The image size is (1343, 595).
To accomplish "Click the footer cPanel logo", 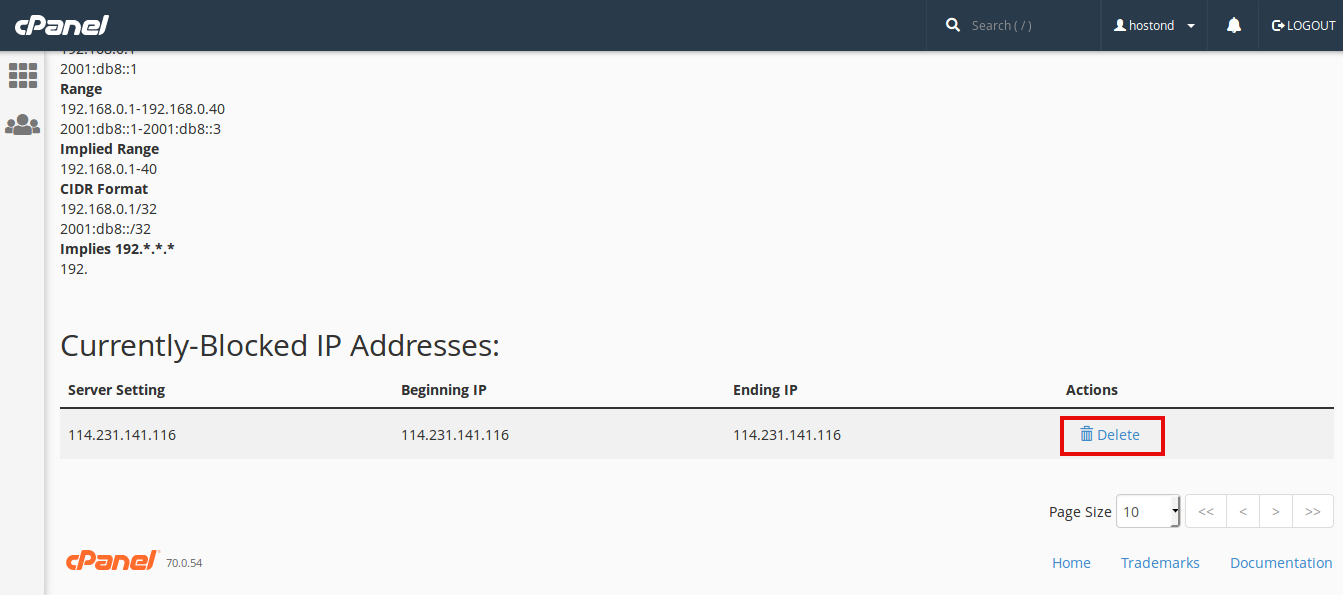I will [112, 561].
